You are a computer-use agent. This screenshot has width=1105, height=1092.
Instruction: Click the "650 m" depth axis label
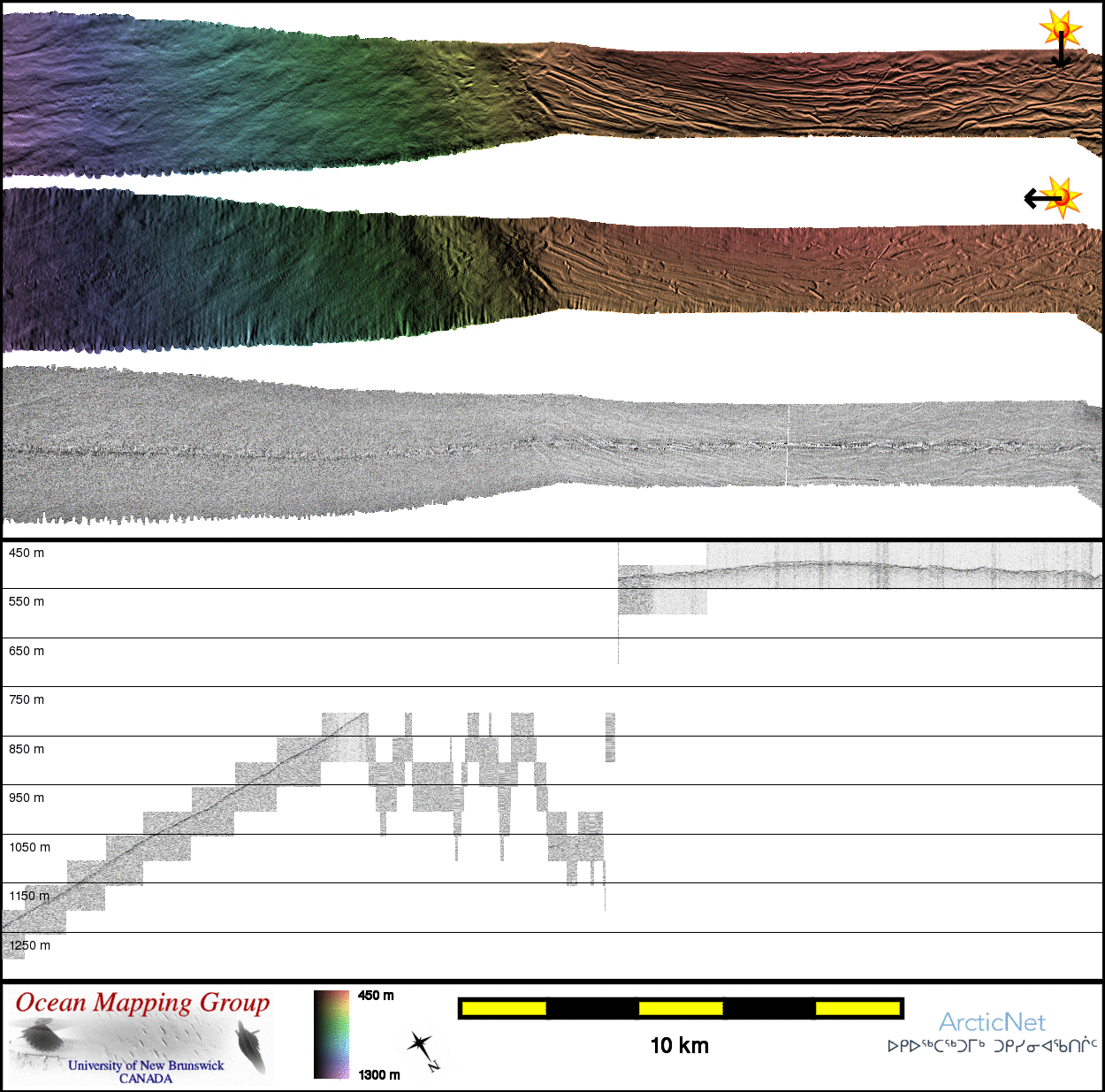point(27,652)
